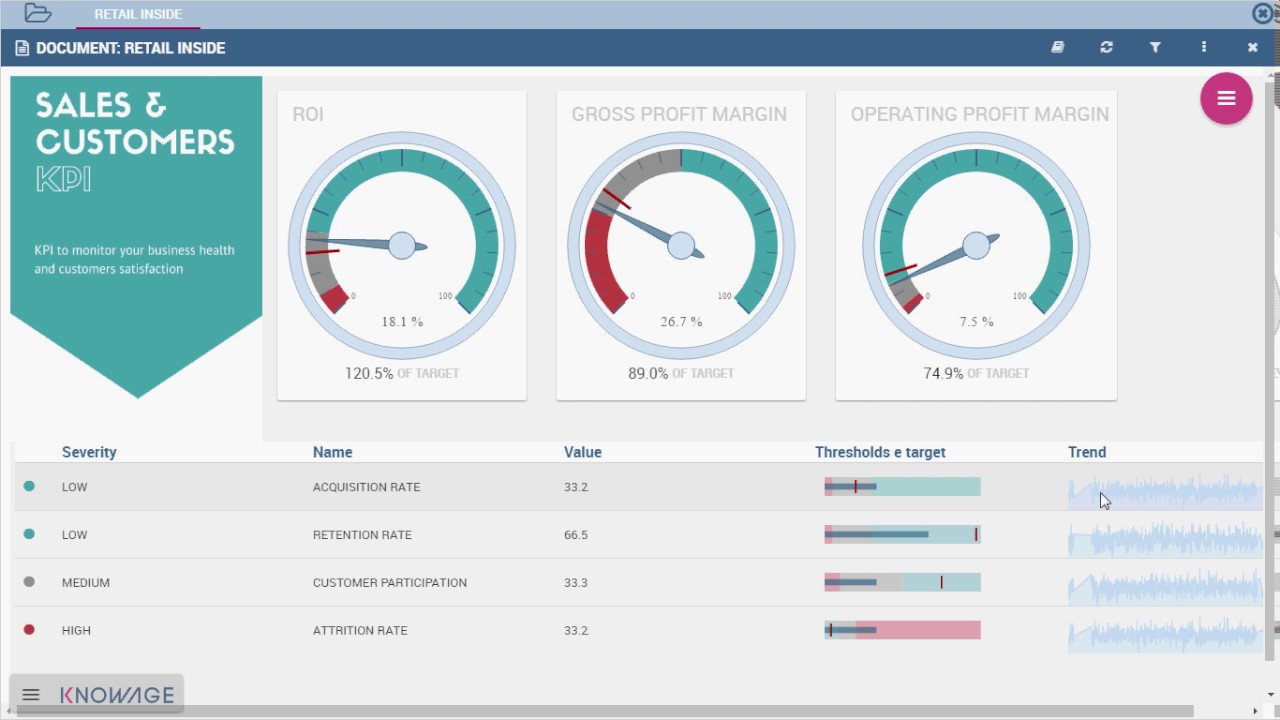Refresh the document with the reload icon
Viewport: 1280px width, 720px height.
pos(1106,47)
